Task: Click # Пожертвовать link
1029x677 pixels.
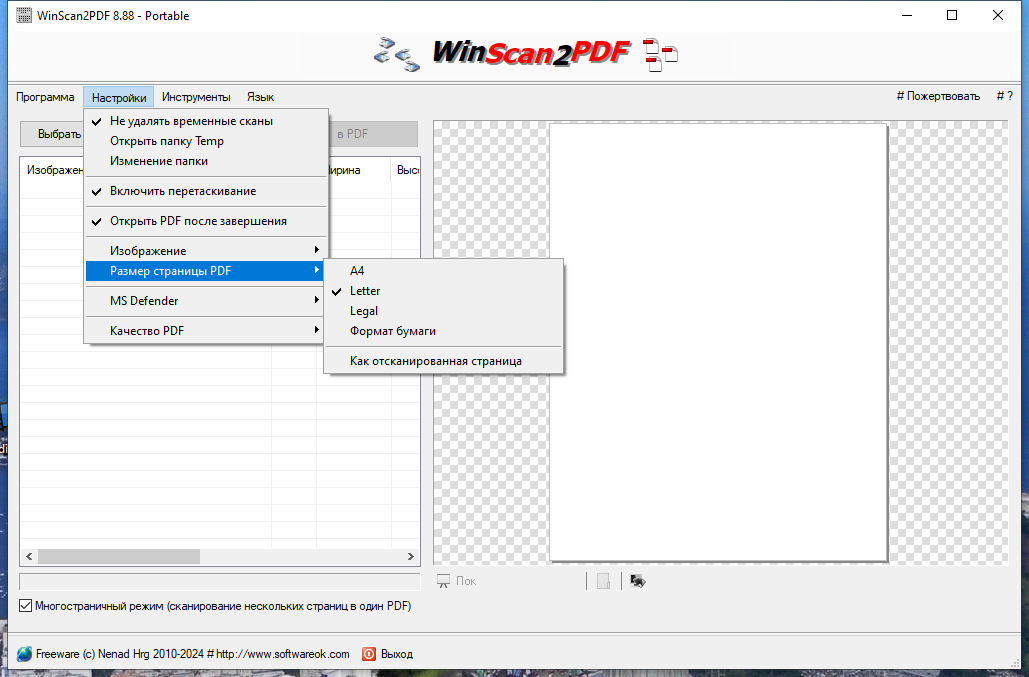Action: pos(938,96)
